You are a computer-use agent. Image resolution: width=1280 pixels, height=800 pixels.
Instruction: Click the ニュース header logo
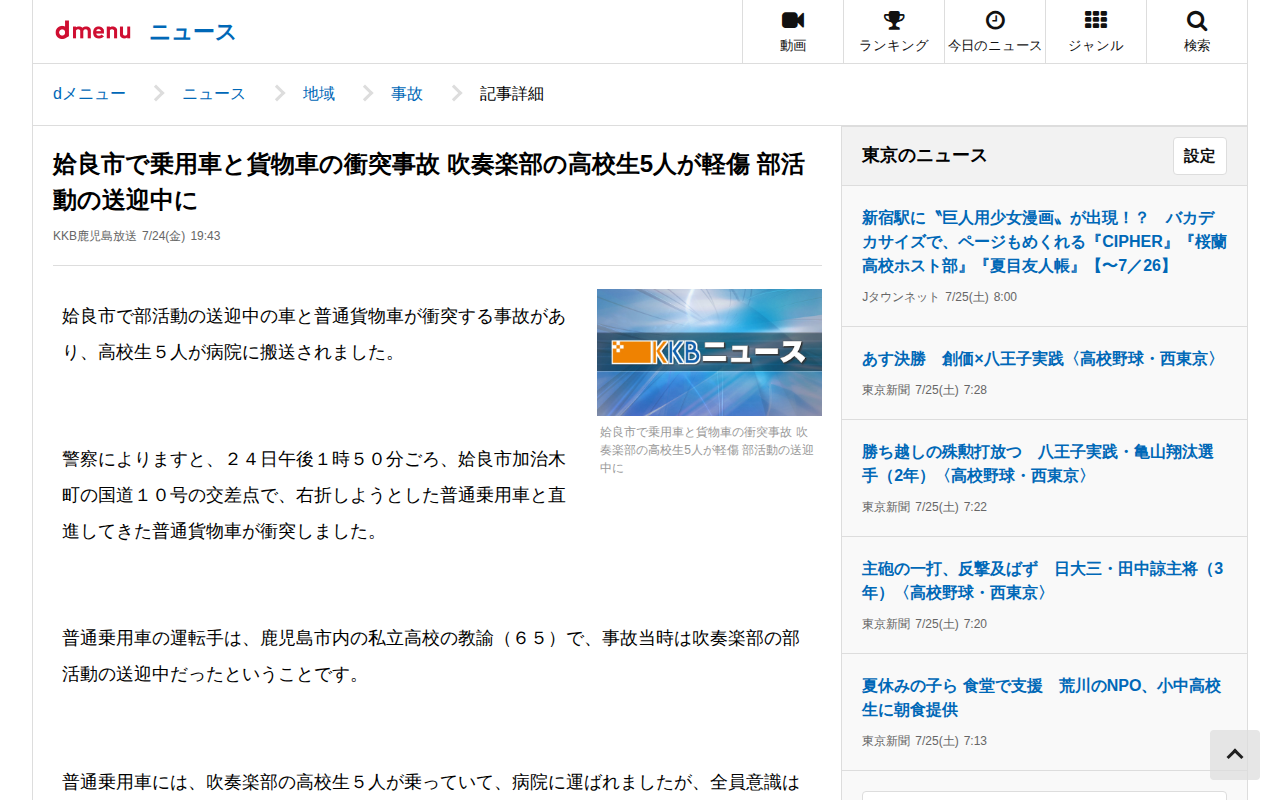[193, 32]
